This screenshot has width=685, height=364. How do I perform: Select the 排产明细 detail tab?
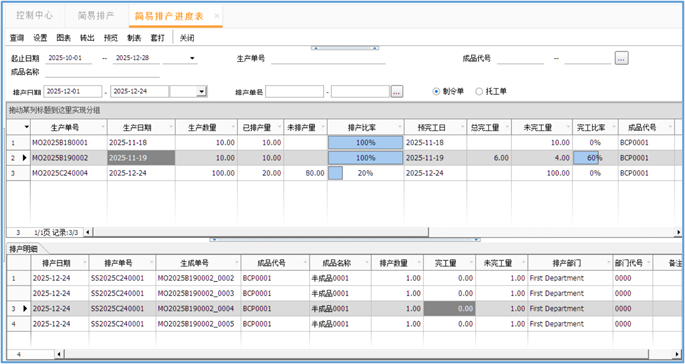click(24, 249)
